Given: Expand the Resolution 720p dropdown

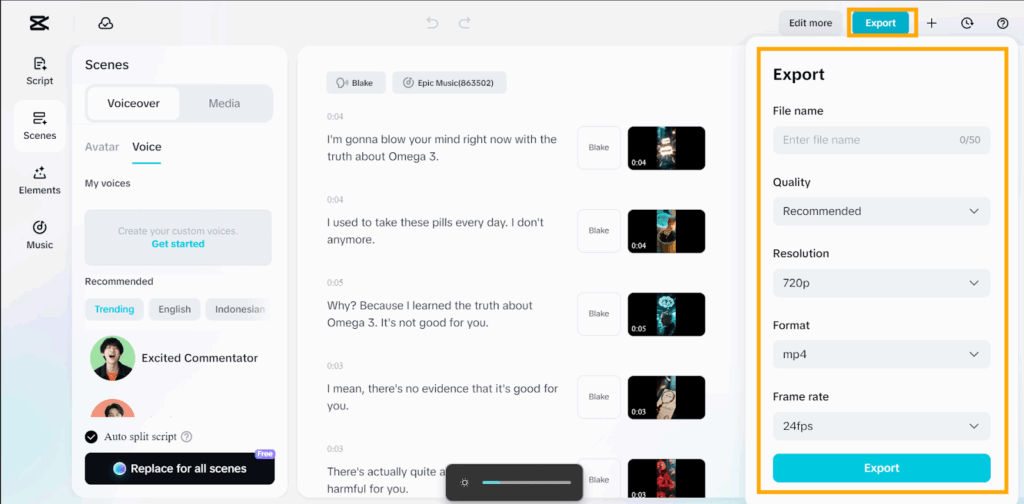Looking at the screenshot, I should 882,283.
